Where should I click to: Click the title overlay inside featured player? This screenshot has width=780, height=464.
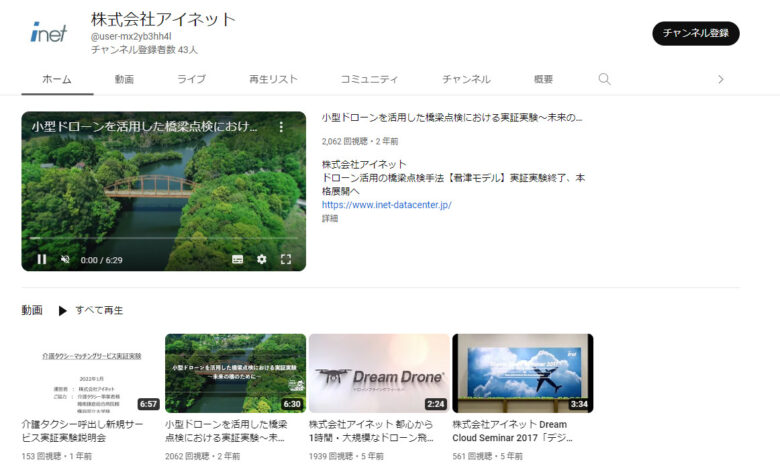[144, 127]
